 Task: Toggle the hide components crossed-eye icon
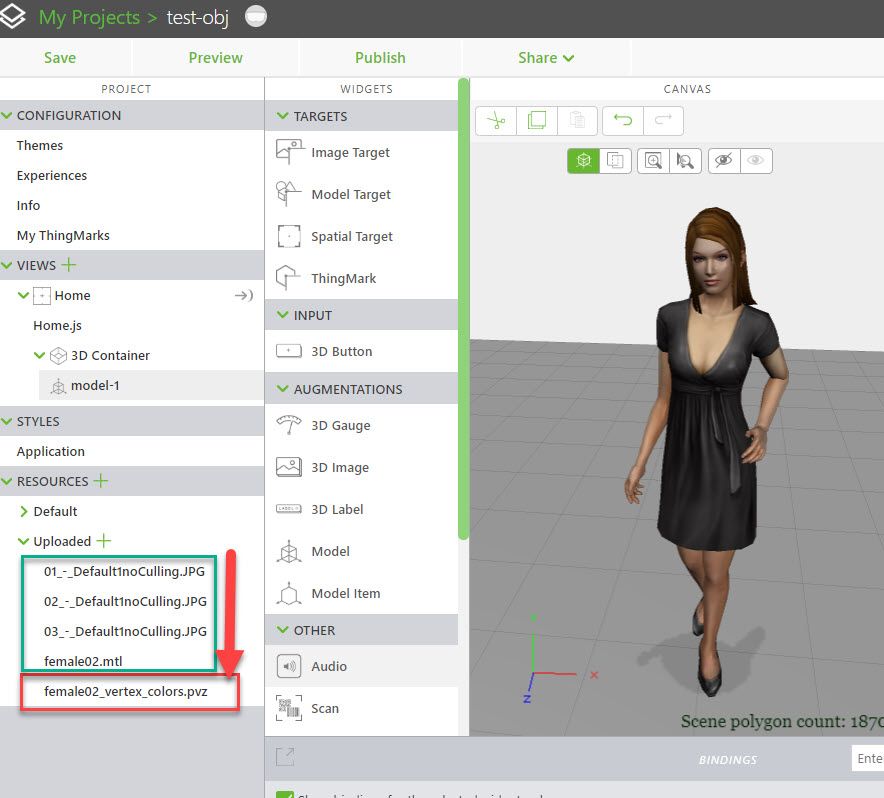(x=723, y=161)
